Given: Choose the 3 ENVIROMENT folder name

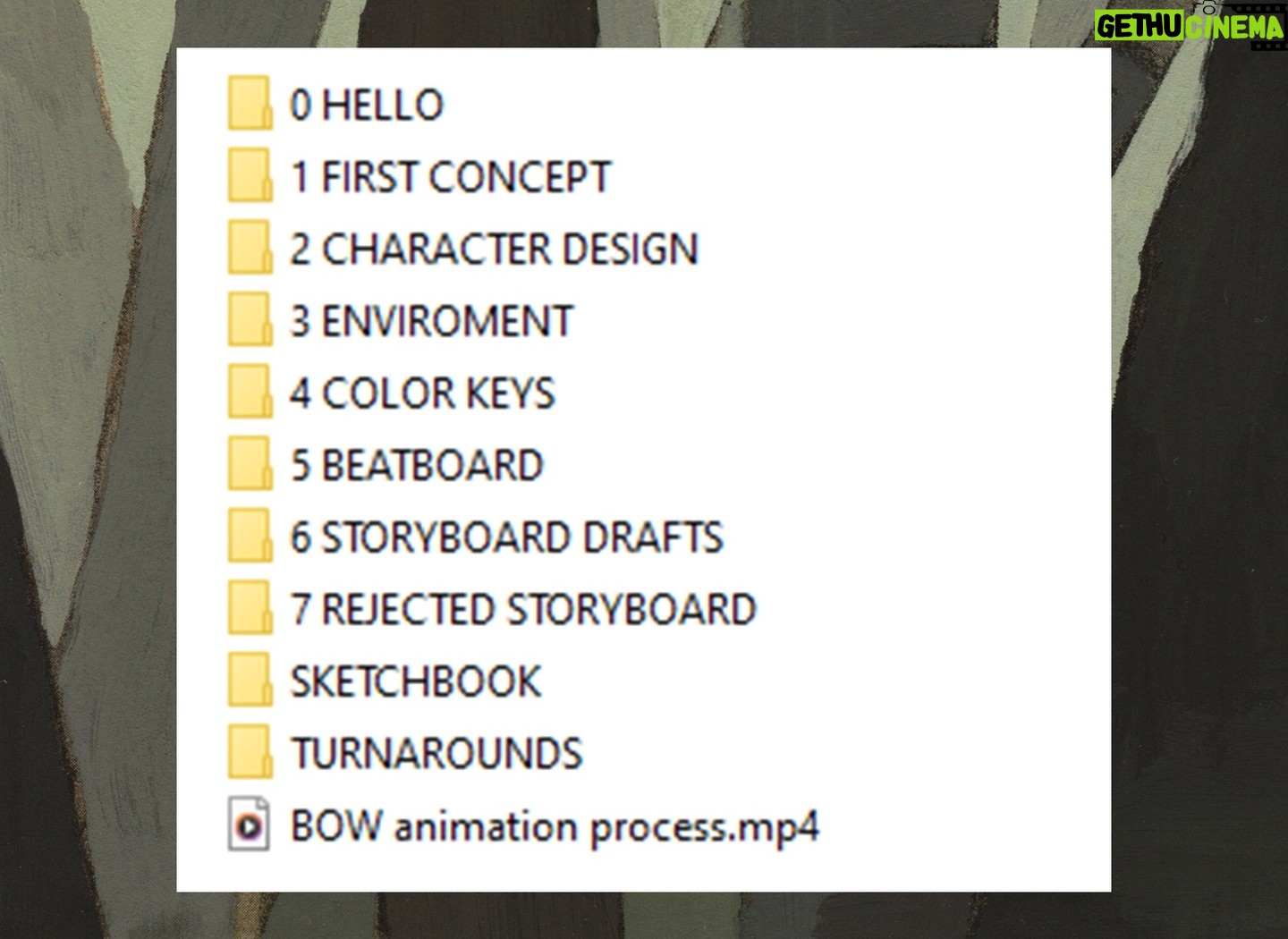Looking at the screenshot, I should point(431,321).
